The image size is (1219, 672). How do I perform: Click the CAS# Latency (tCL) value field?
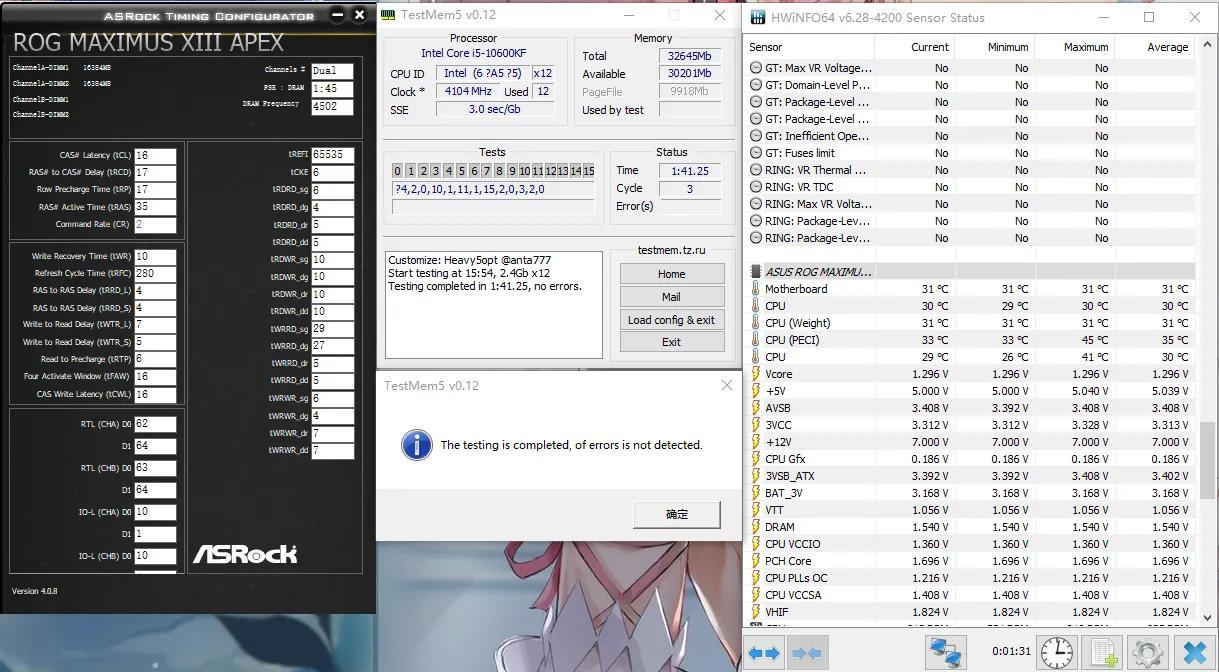pyautogui.click(x=155, y=156)
